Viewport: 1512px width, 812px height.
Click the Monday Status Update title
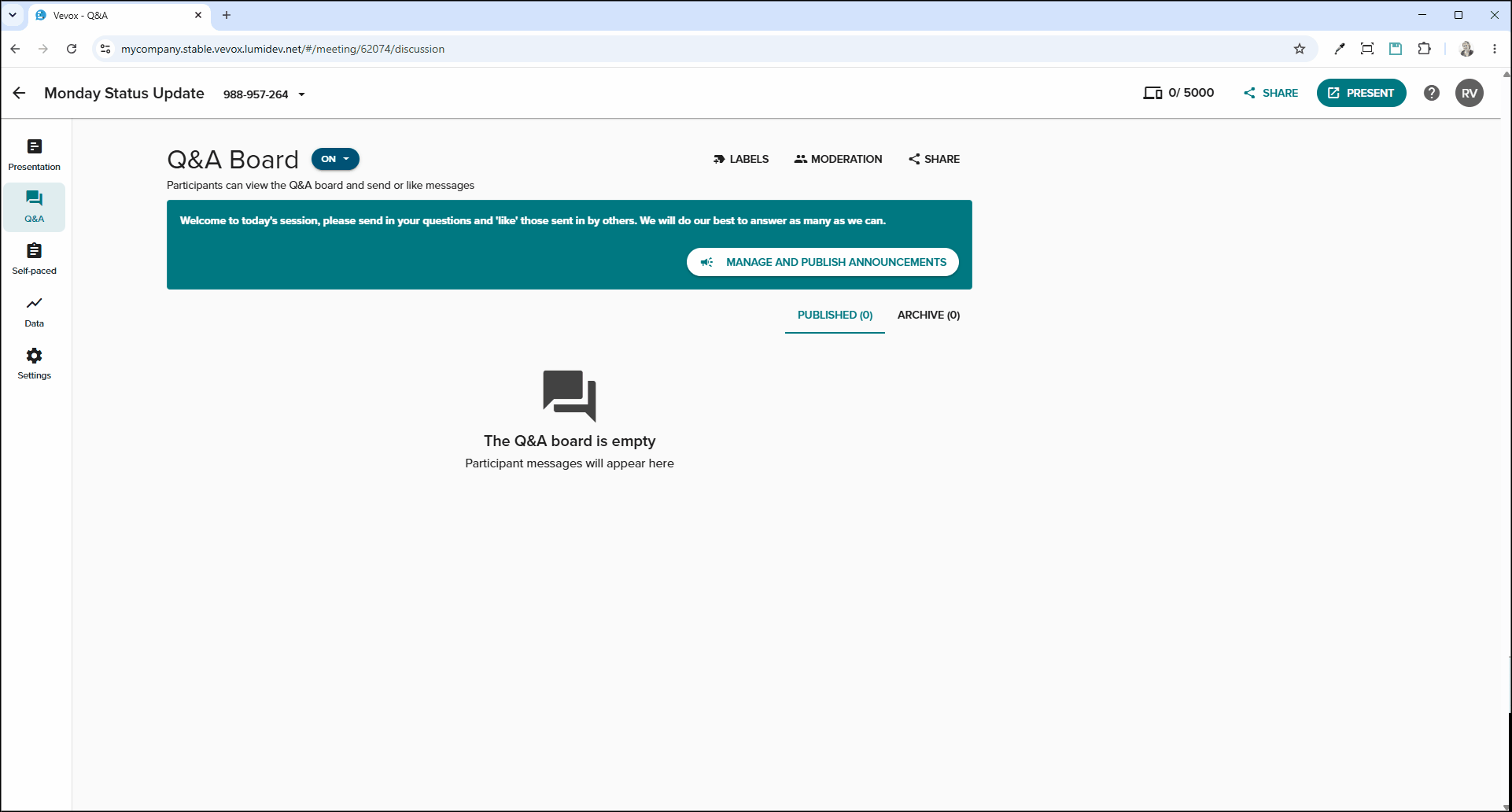pos(124,93)
